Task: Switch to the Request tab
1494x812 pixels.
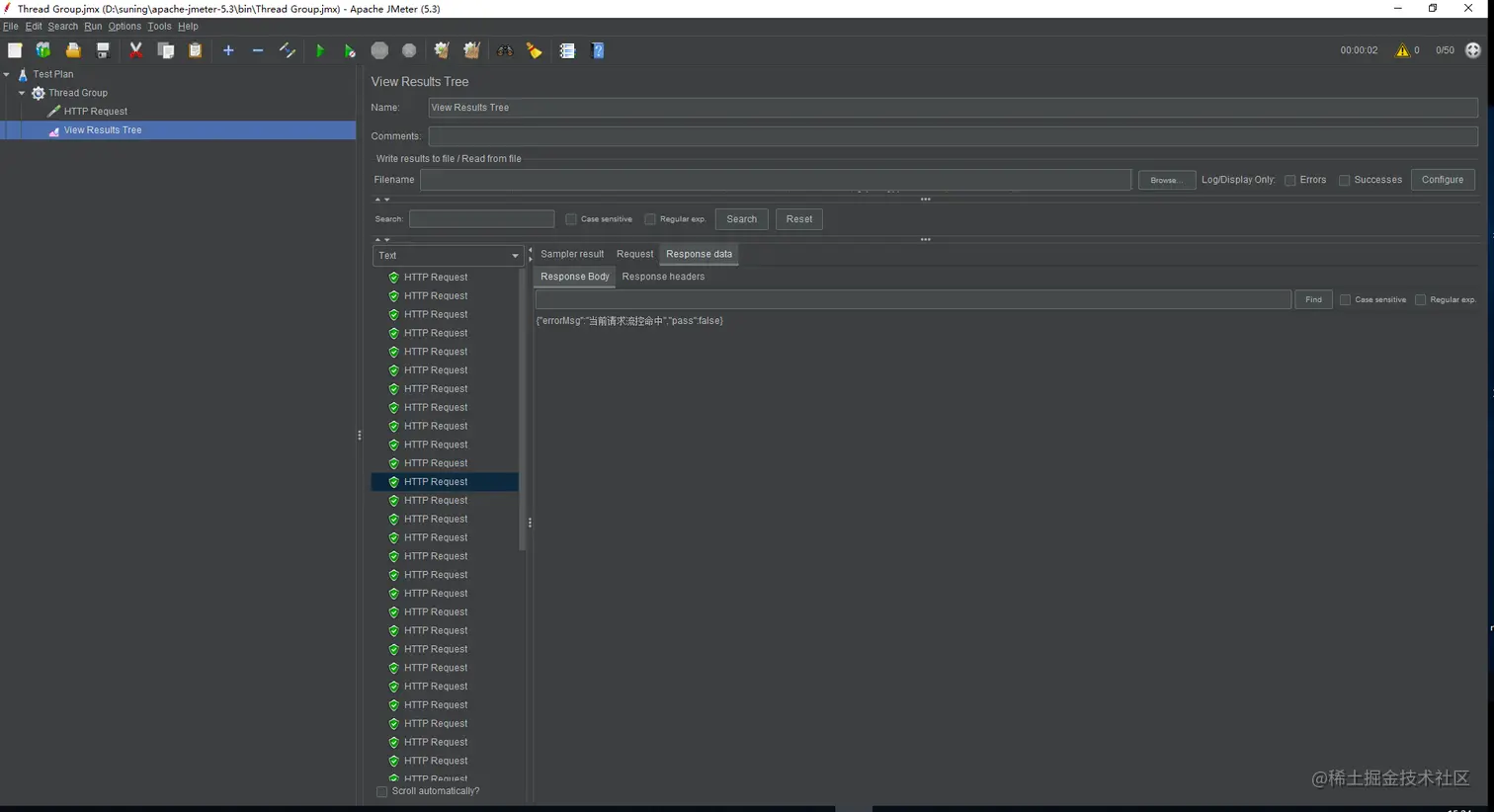Action: tap(634, 254)
